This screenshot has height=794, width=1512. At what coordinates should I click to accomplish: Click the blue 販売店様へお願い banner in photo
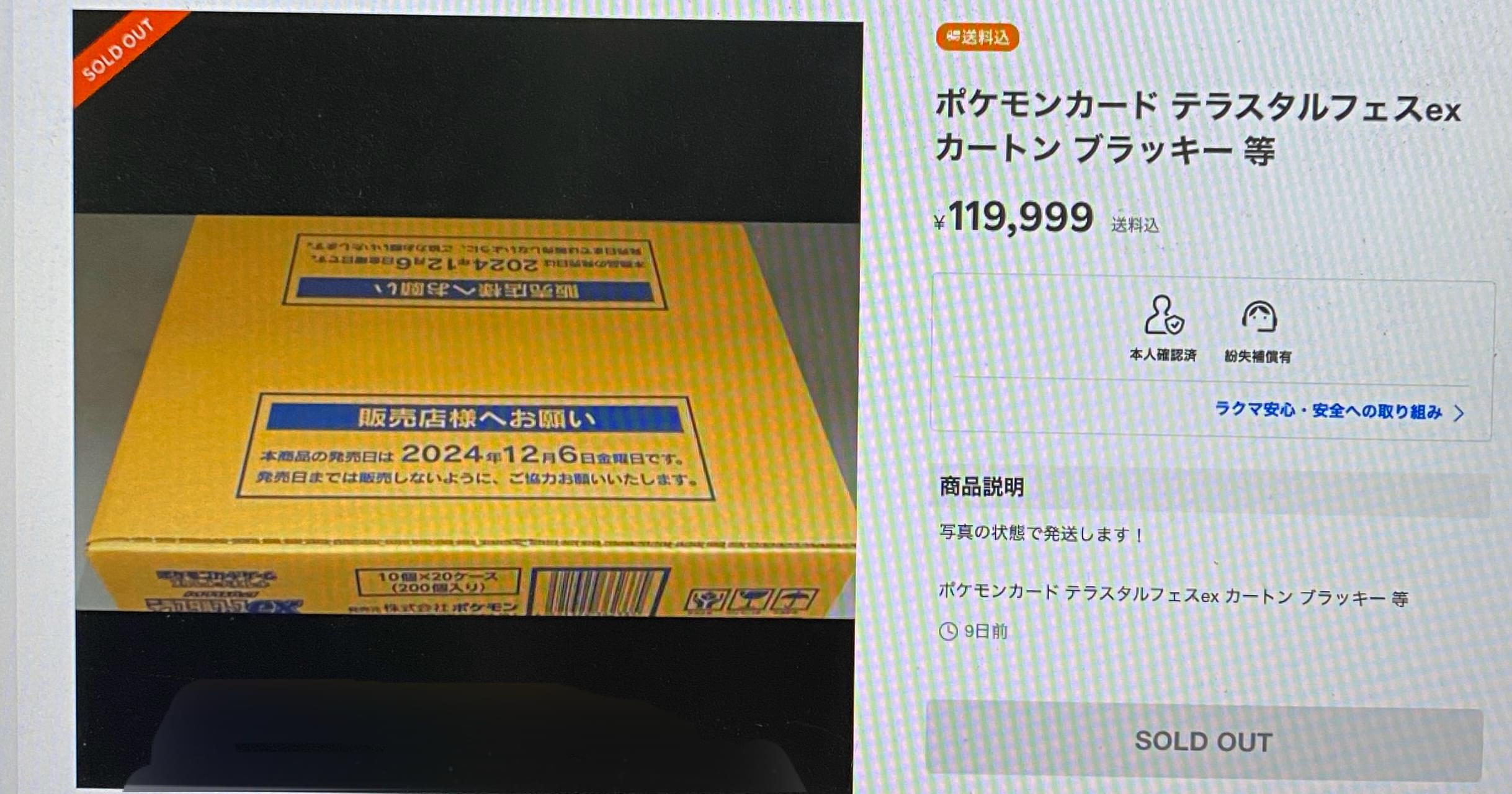[x=475, y=419]
